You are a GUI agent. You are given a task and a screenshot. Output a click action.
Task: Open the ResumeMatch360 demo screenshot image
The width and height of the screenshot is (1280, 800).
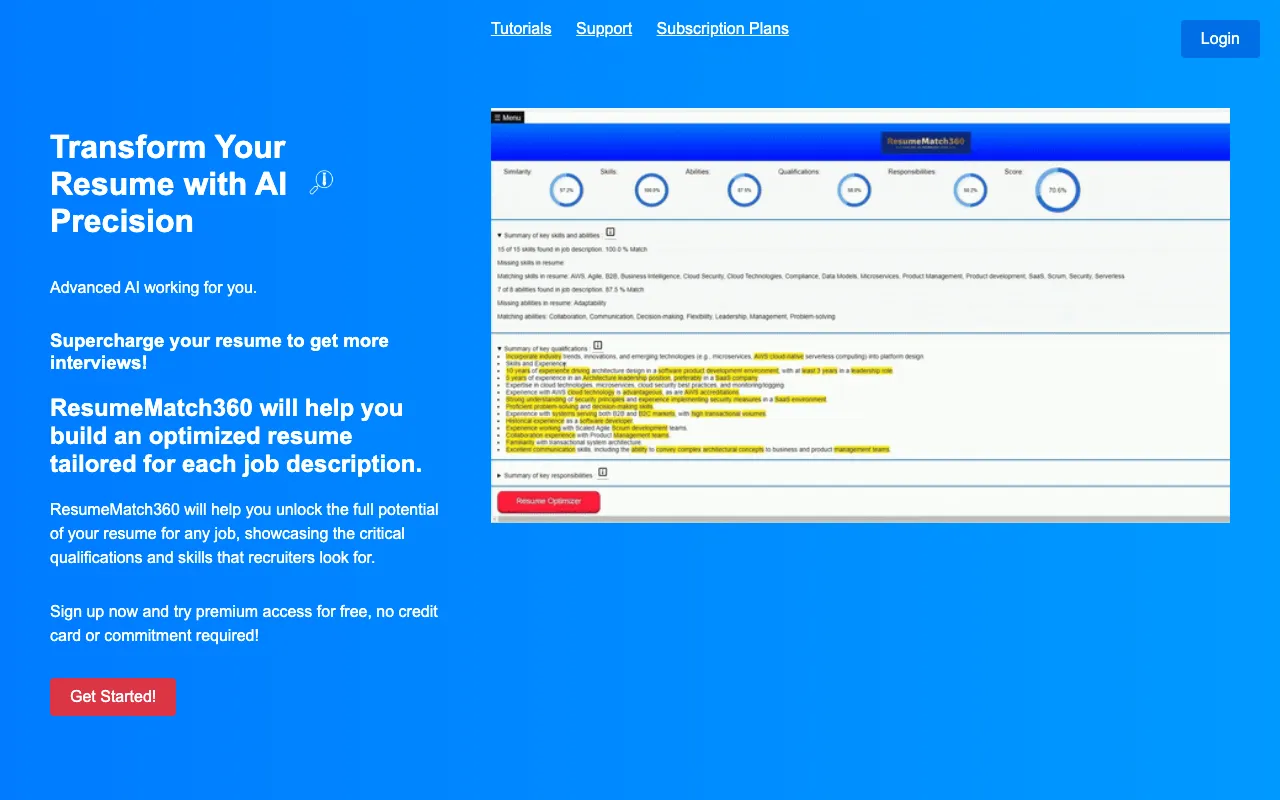pyautogui.click(x=860, y=315)
